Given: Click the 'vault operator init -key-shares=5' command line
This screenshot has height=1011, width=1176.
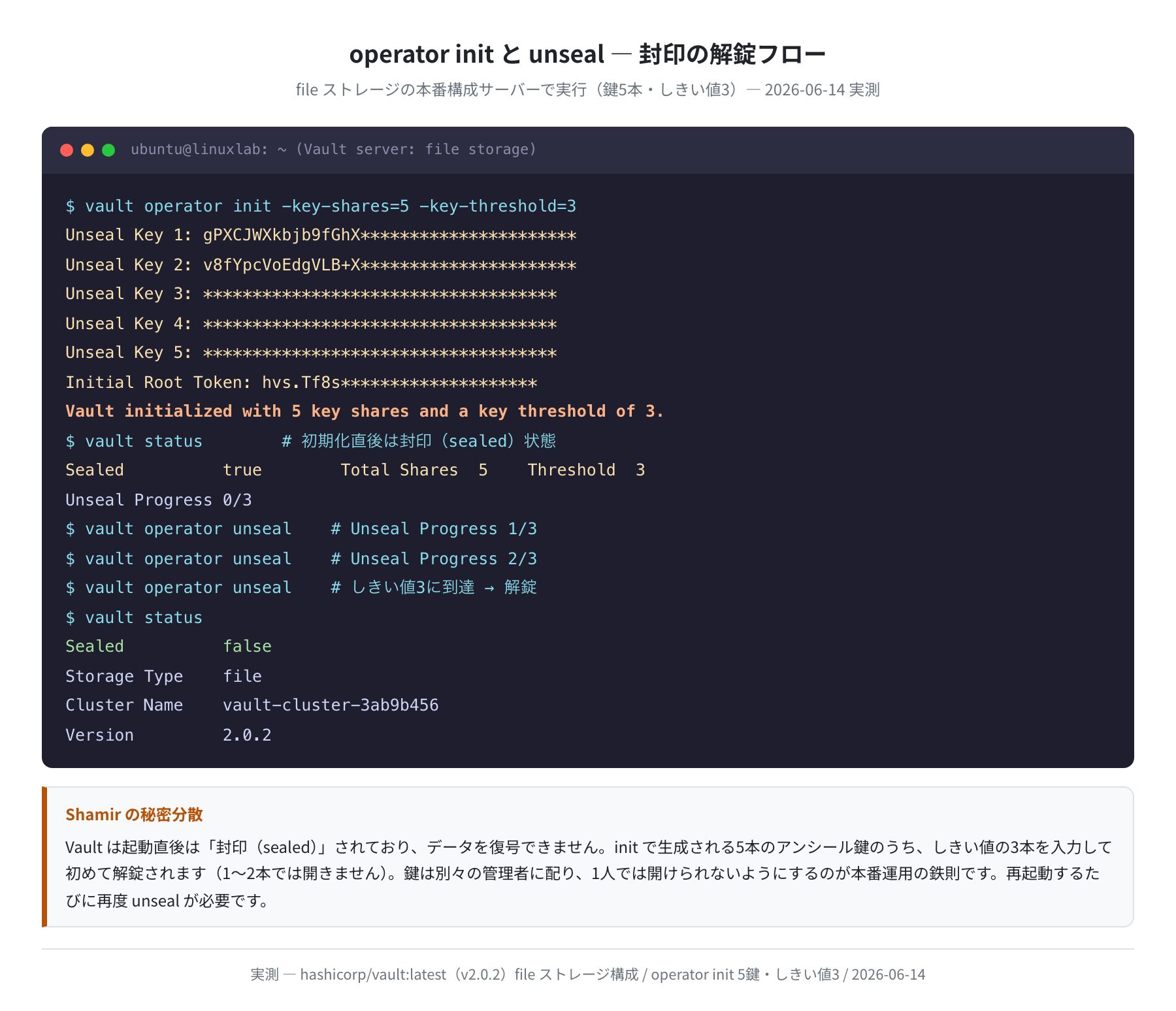Looking at the screenshot, I should pyautogui.click(x=321, y=206).
